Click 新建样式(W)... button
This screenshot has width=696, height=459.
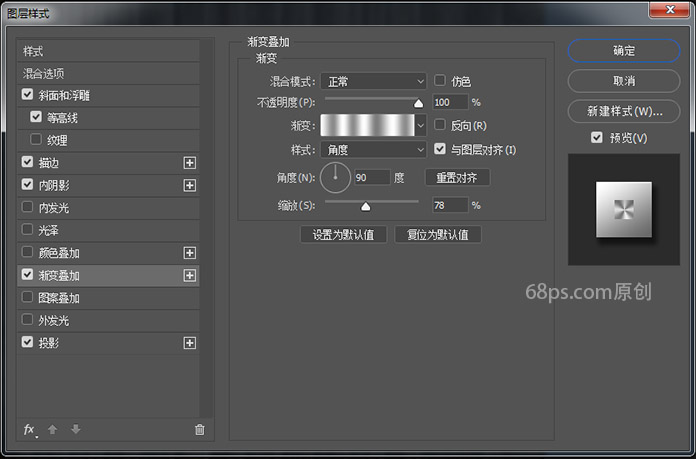tap(624, 111)
